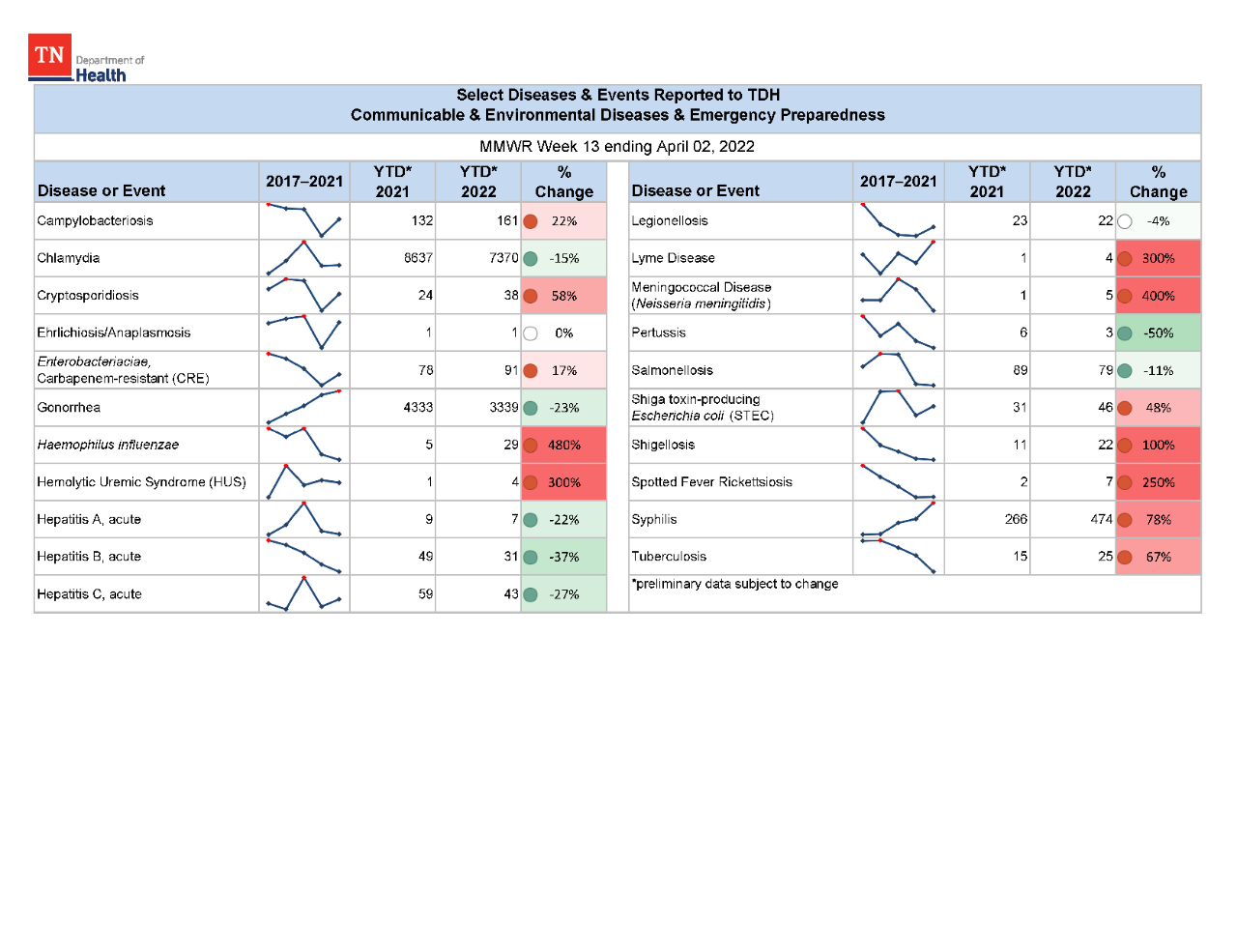Screen dimensions: 1237x952
Task: Click the red dot beside Haemophilus influenzae 480%
Action: [x=531, y=446]
